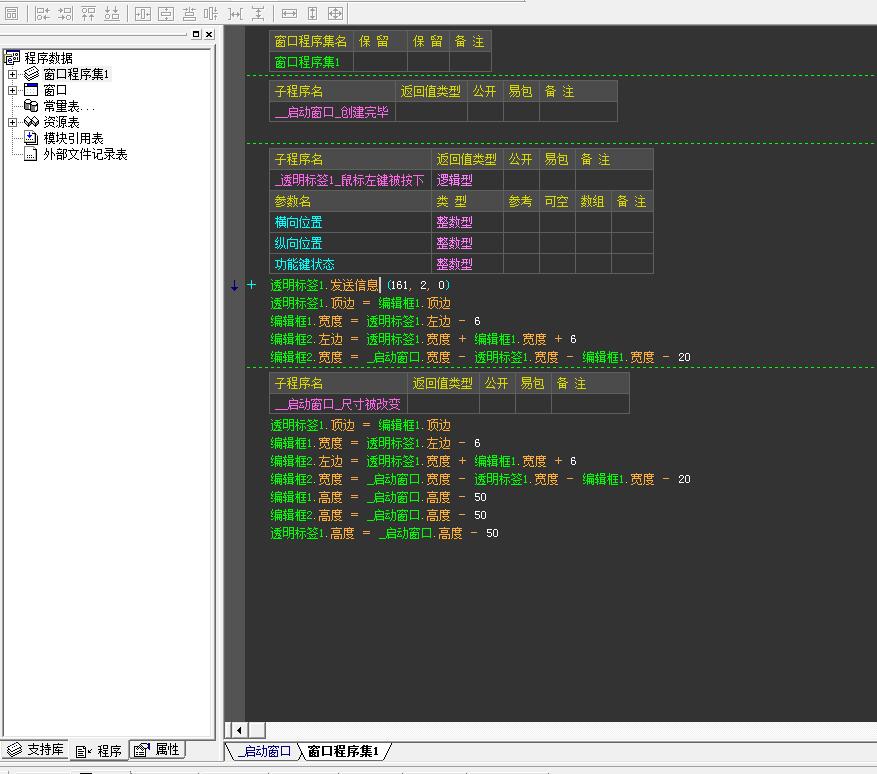The image size is (877, 774).
Task: Switch to the 属性 panel tab
Action: 157,749
